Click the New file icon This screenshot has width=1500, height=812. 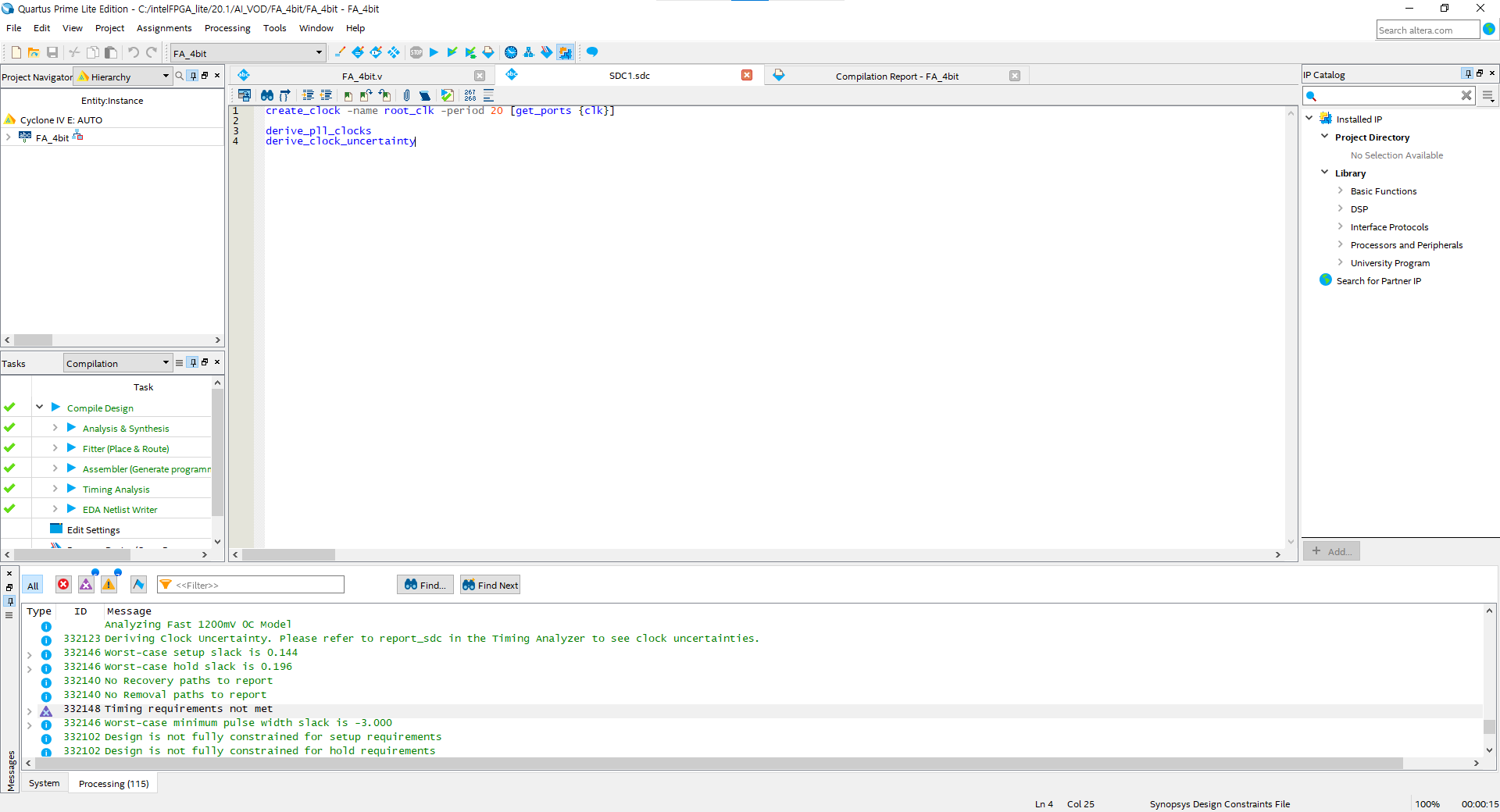(x=16, y=52)
